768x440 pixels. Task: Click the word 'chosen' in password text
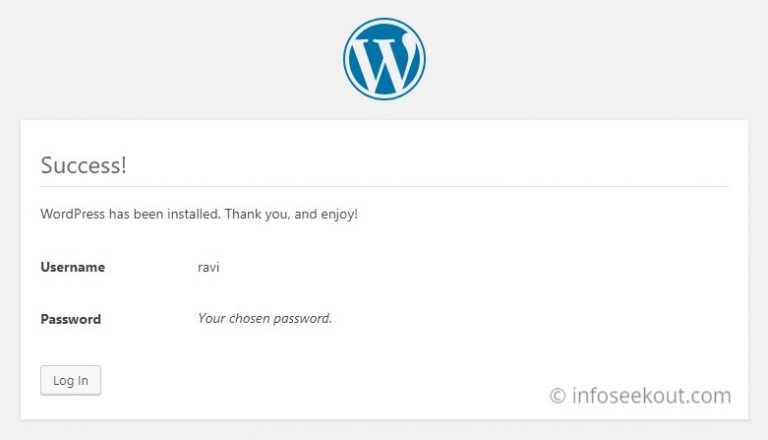tap(249, 318)
